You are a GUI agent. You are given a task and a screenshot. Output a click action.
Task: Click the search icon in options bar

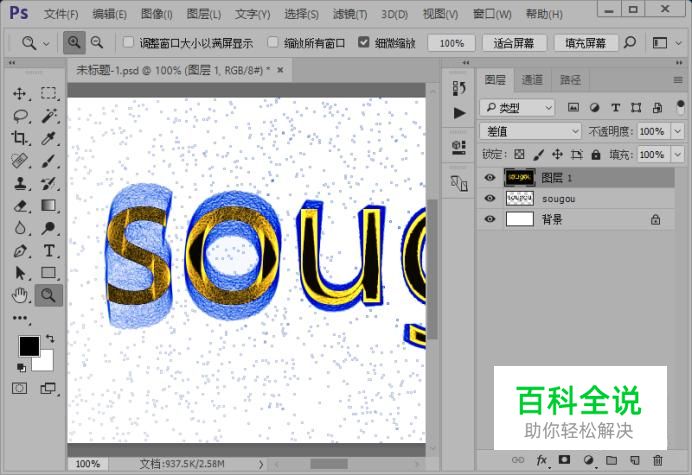click(x=630, y=43)
